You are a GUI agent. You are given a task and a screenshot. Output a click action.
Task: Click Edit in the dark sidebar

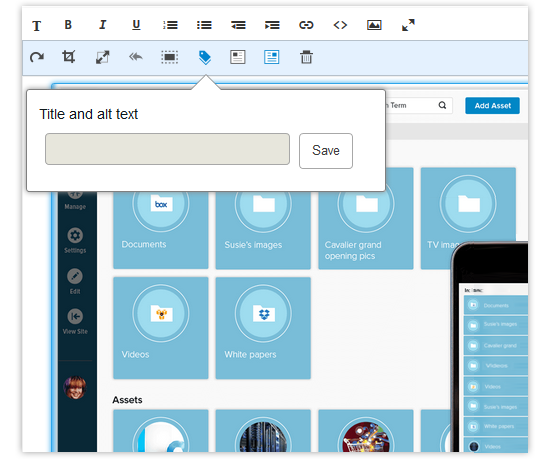pyautogui.click(x=75, y=282)
